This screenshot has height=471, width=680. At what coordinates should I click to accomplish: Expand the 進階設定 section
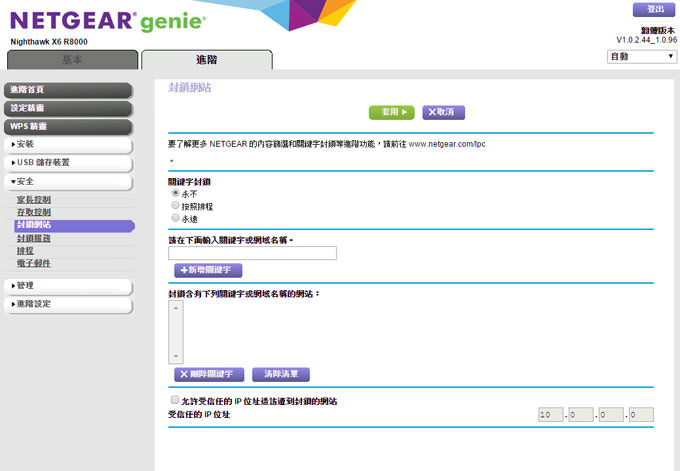68,304
